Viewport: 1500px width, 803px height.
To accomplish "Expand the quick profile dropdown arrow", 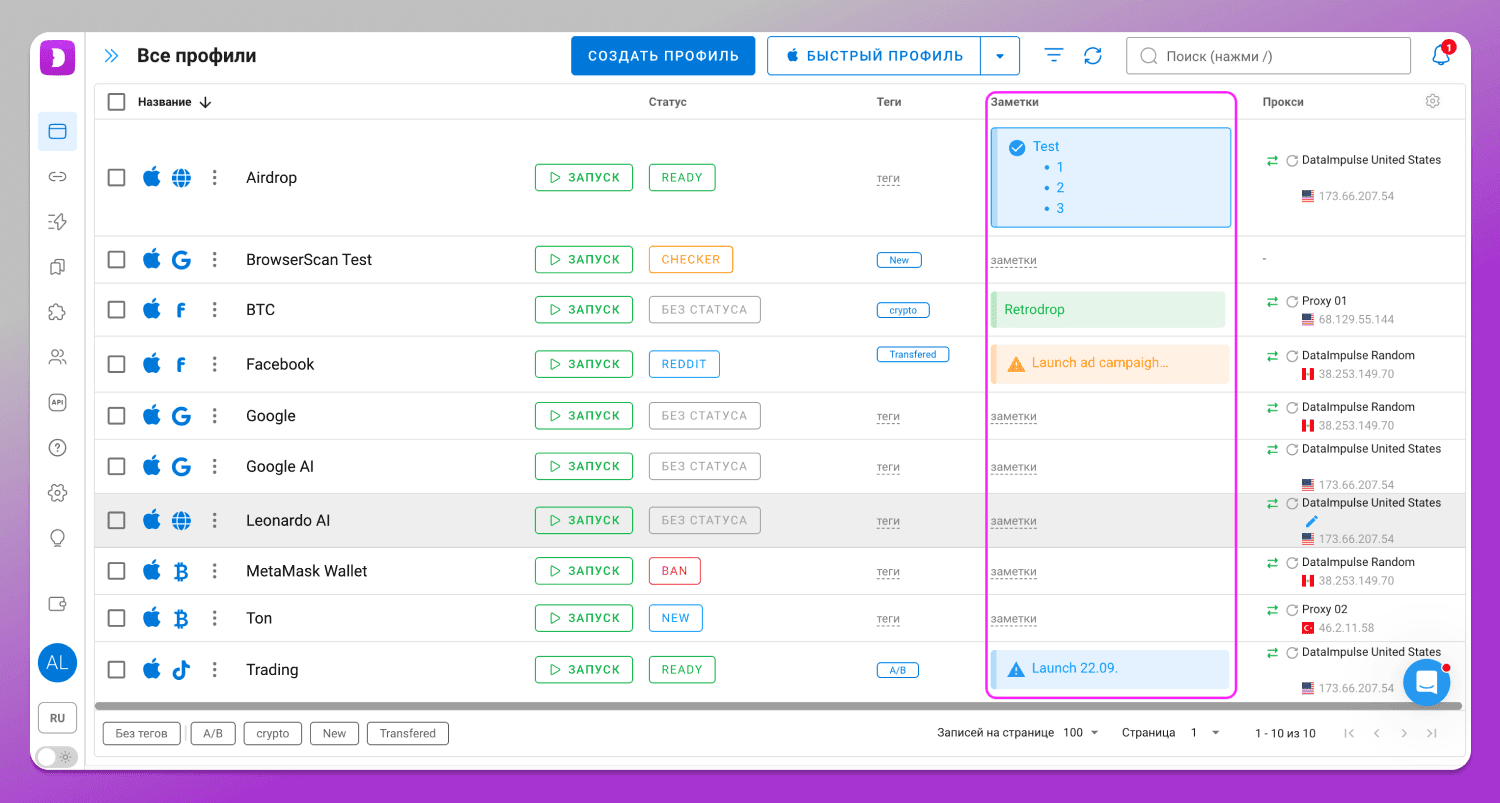I will point(1000,56).
